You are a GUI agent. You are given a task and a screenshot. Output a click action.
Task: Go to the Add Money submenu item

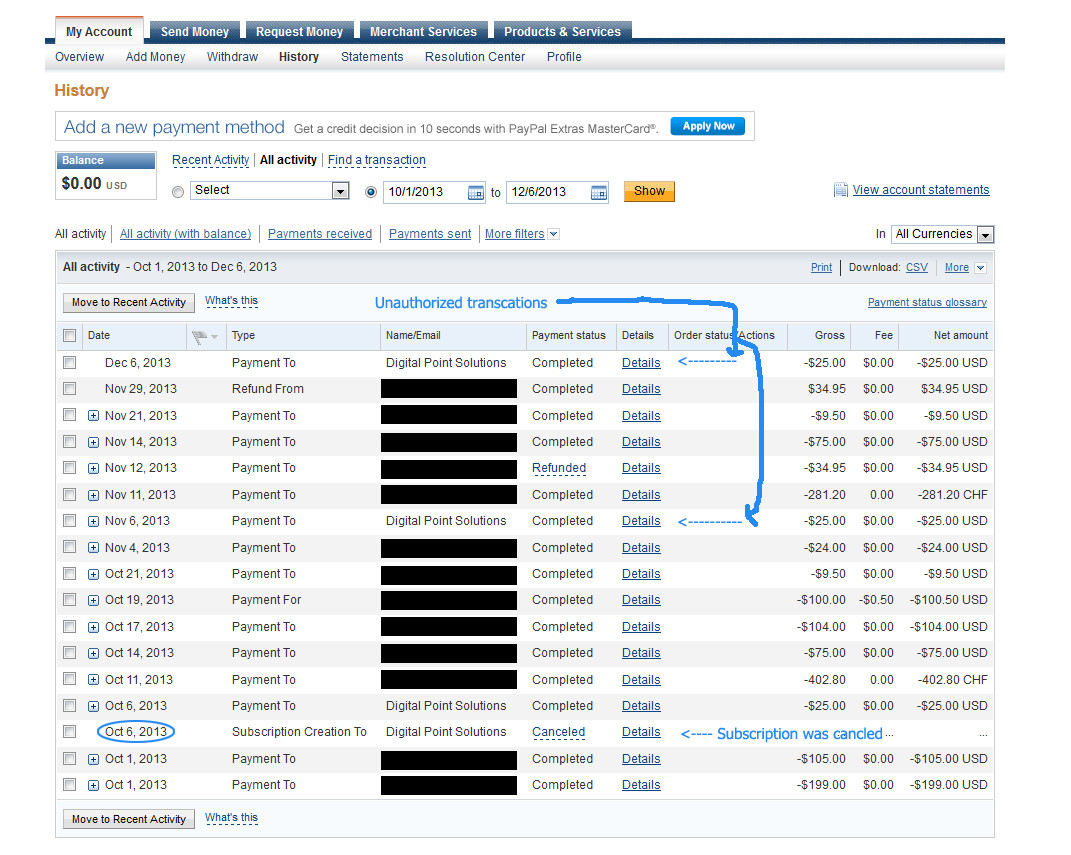point(155,57)
